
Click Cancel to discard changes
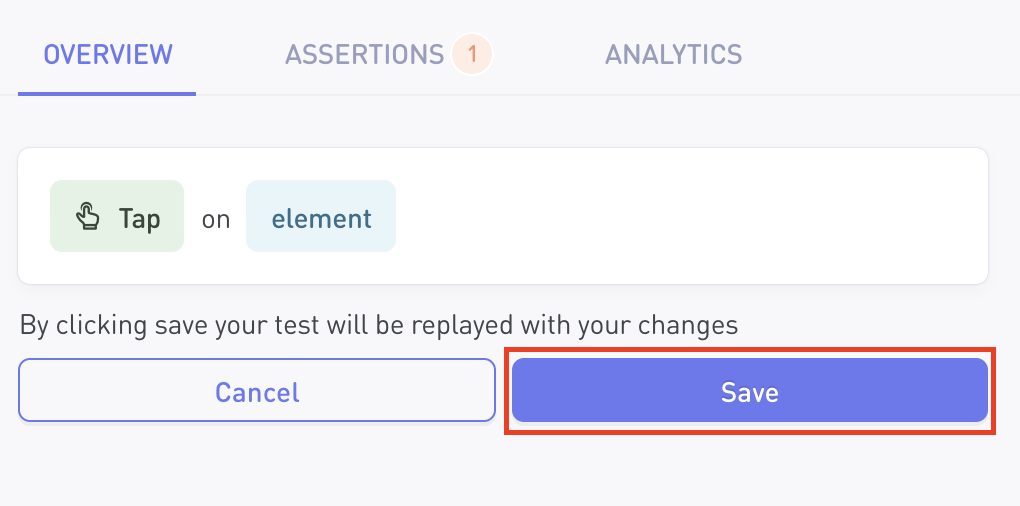point(257,391)
